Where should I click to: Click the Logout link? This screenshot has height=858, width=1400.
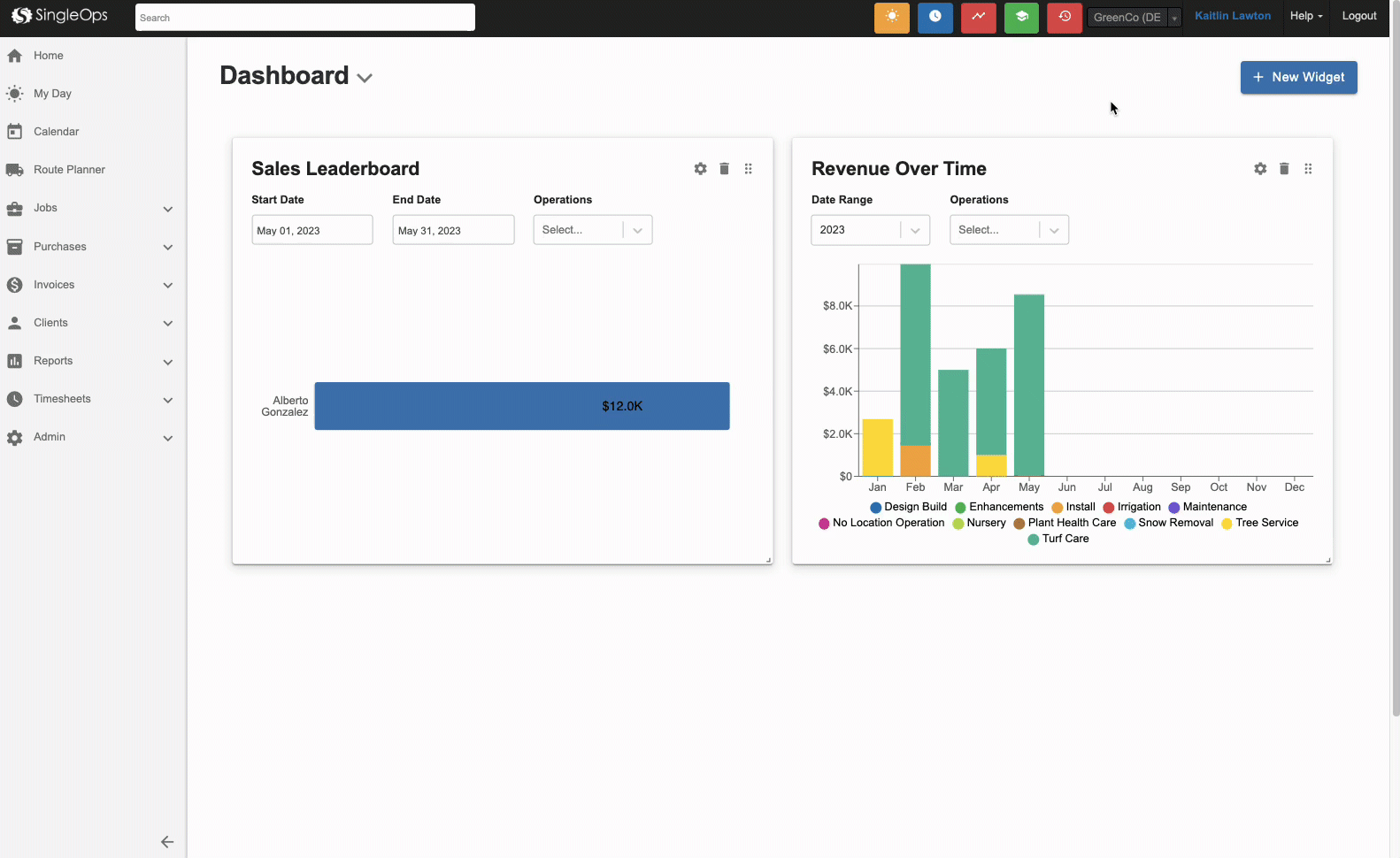click(x=1358, y=16)
